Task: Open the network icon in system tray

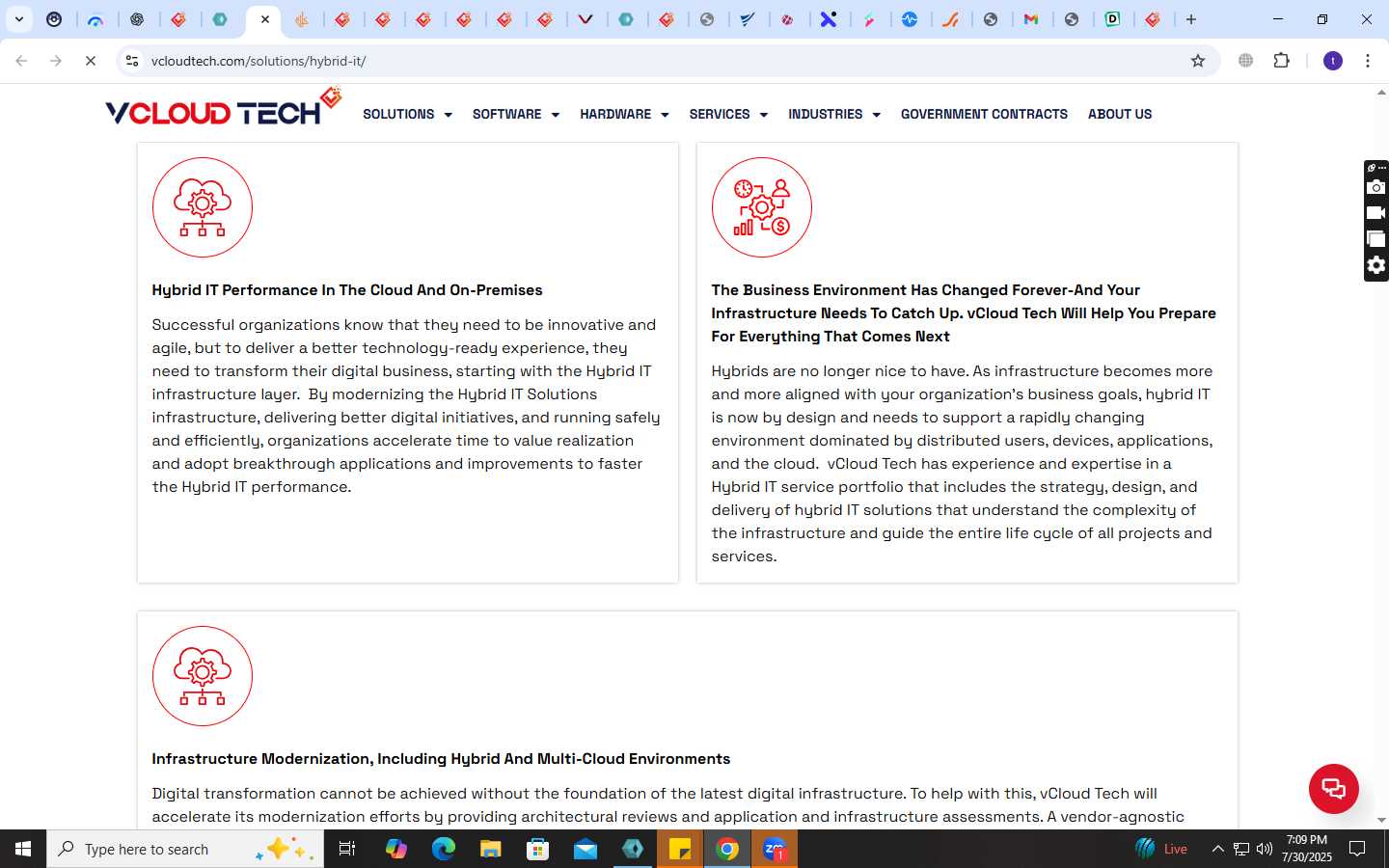Action: (1241, 849)
